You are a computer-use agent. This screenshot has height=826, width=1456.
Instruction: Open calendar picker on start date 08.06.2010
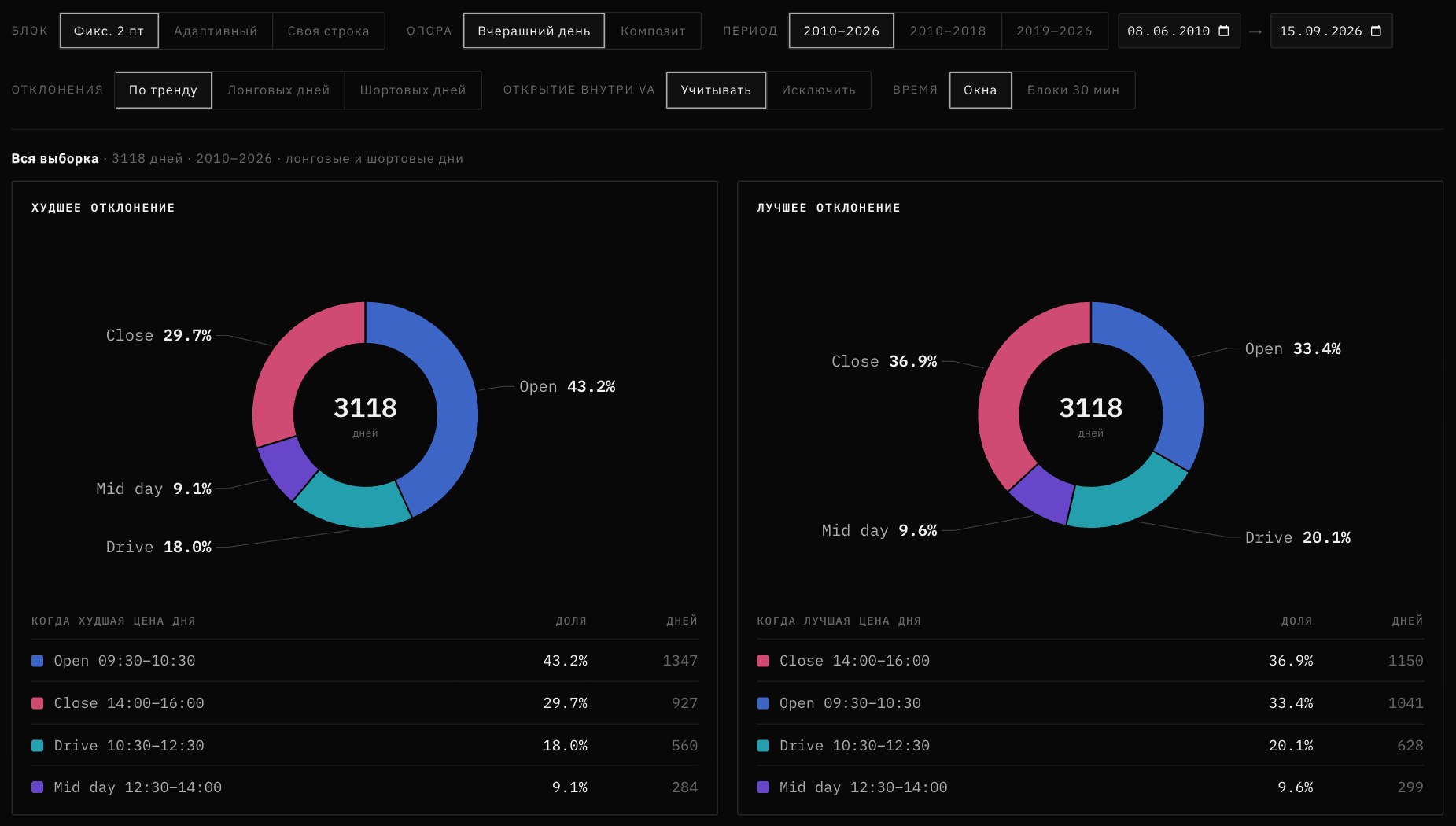[1223, 31]
